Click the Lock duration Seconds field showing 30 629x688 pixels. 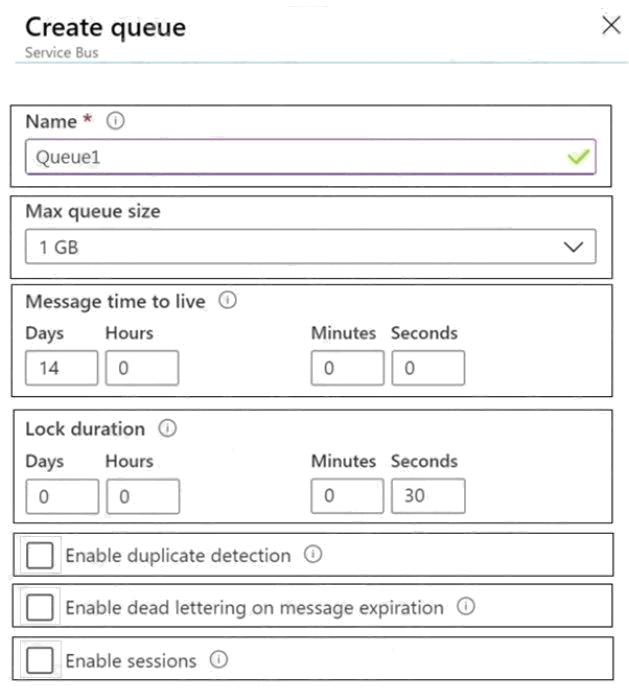[x=427, y=496]
